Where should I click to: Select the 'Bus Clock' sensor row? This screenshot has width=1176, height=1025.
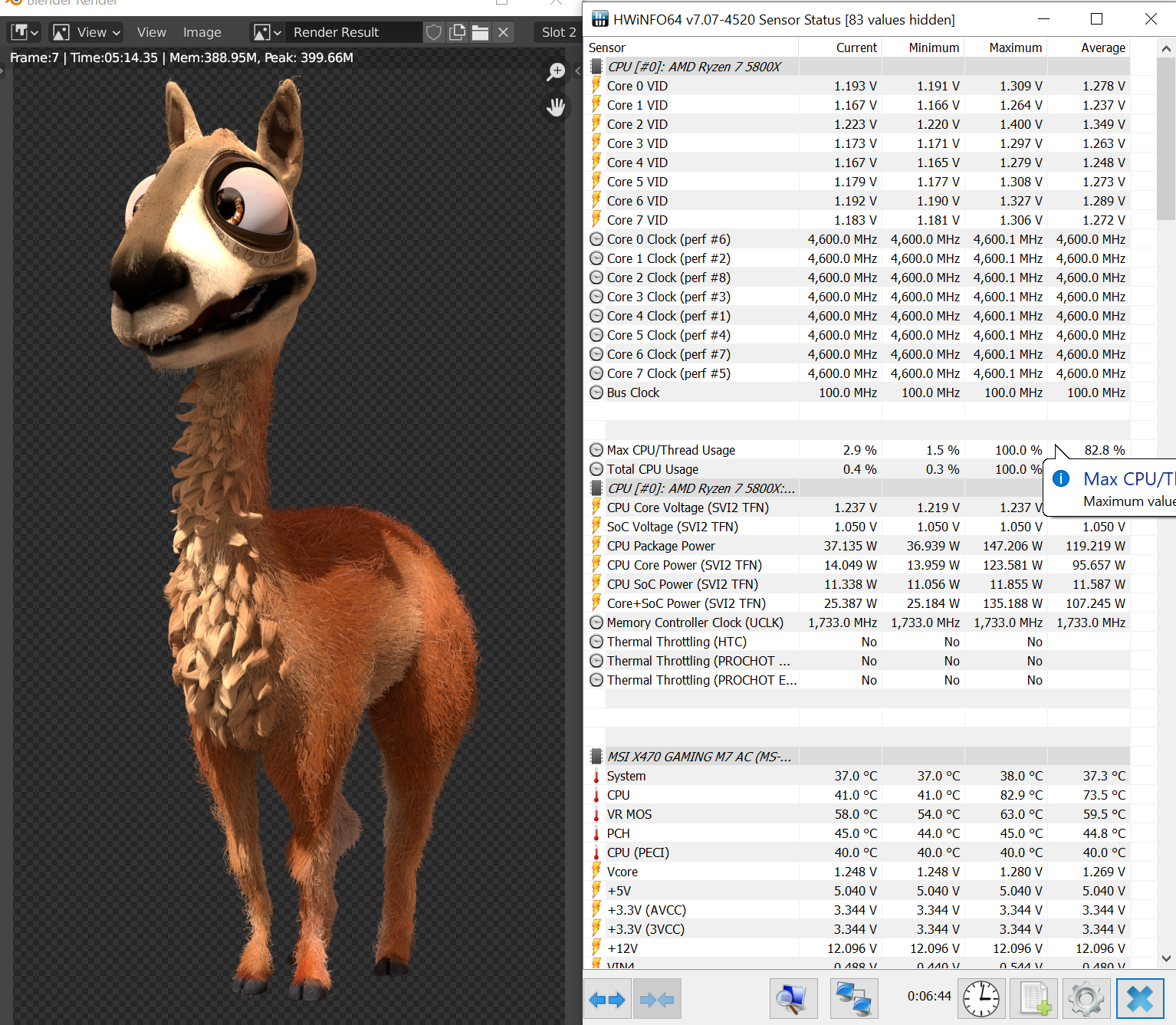[x=857, y=393]
